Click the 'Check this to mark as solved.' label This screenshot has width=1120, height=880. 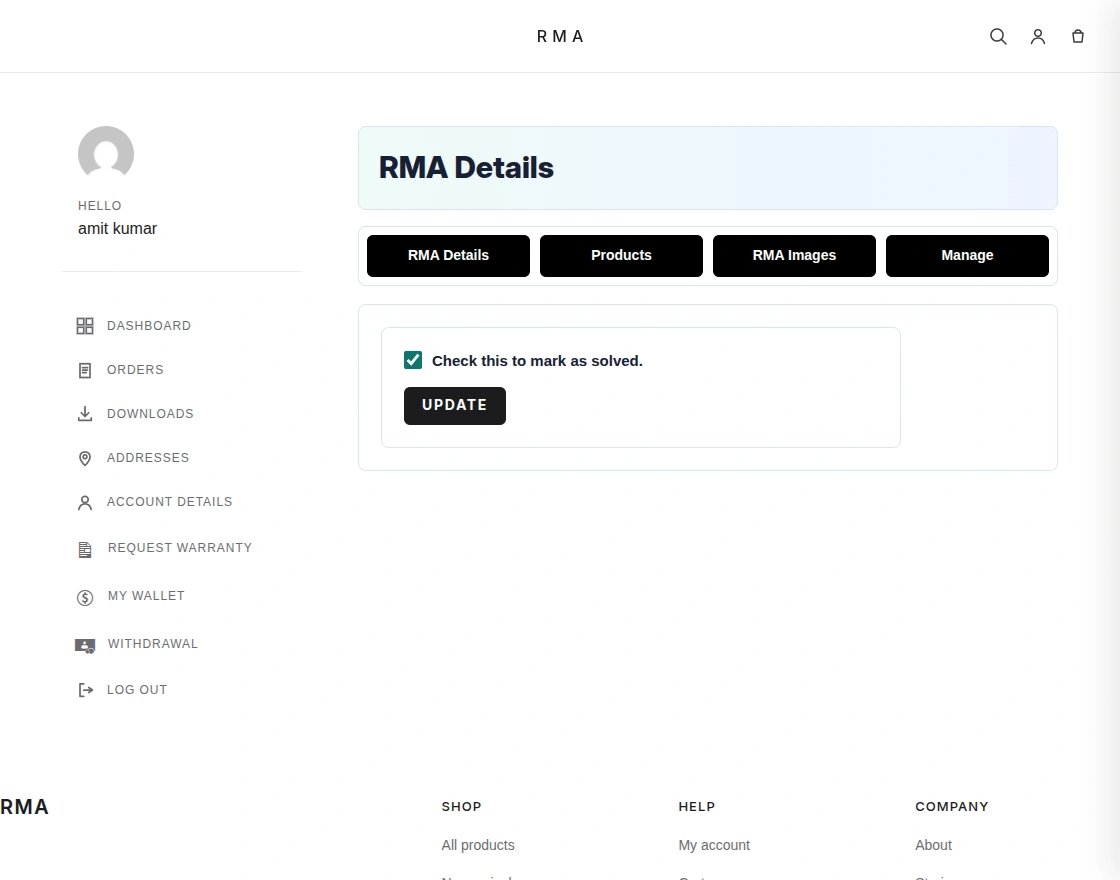pos(537,361)
